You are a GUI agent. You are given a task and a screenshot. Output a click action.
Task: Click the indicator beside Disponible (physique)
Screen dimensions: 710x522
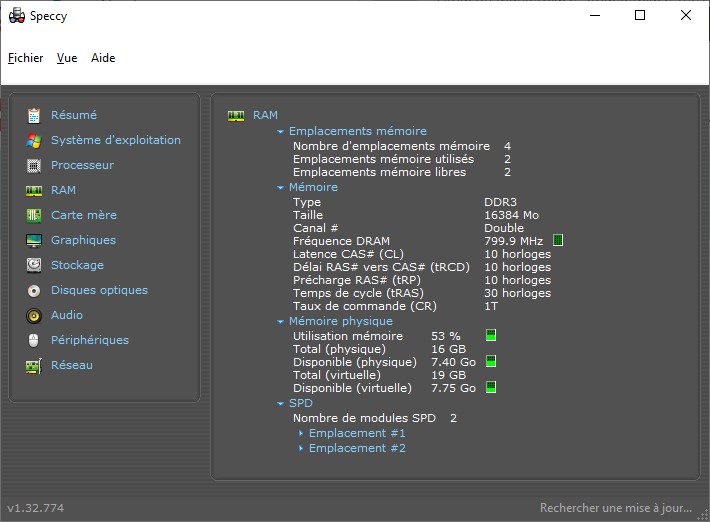click(491, 361)
